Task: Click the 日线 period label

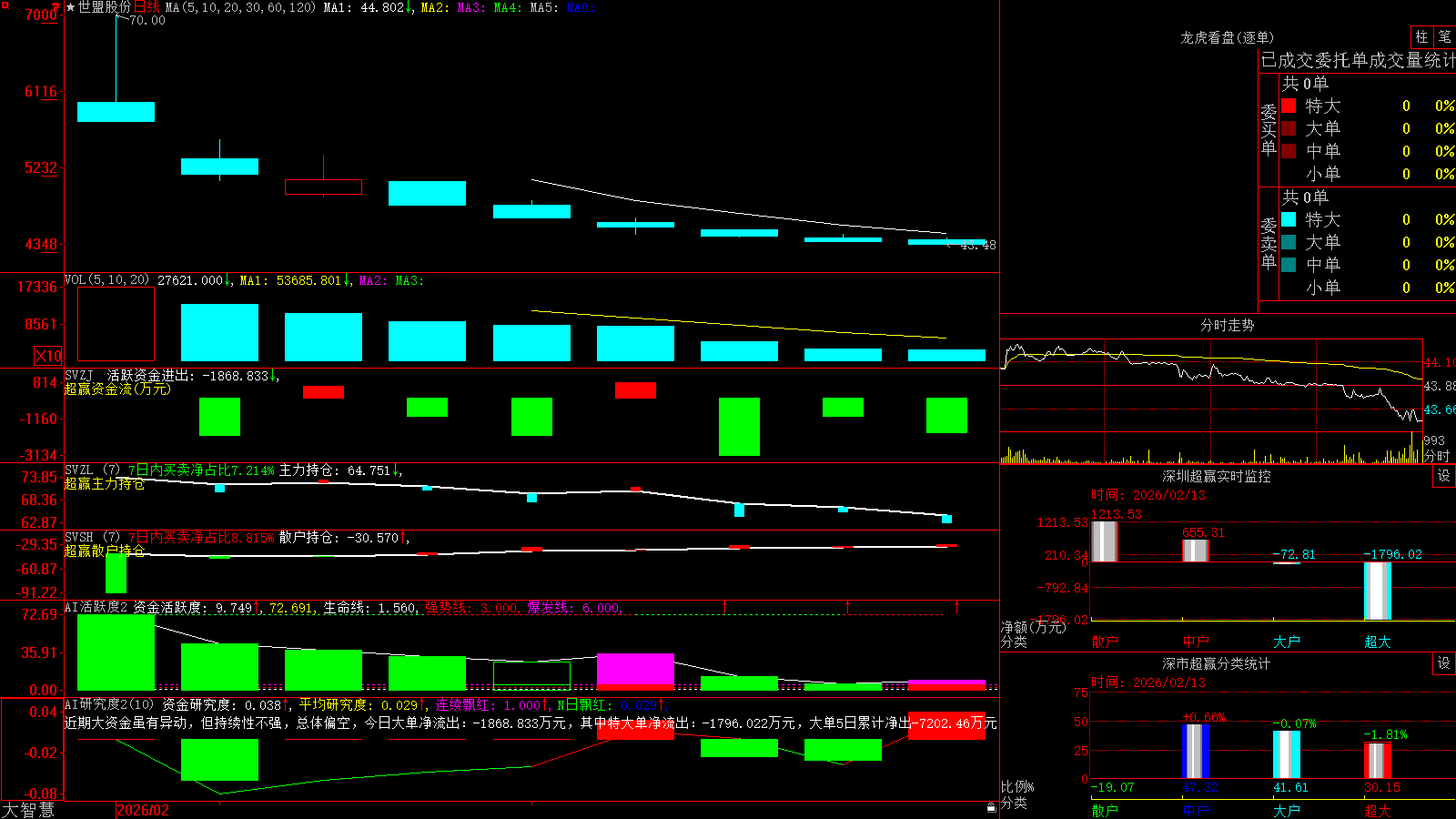Action: point(147,7)
